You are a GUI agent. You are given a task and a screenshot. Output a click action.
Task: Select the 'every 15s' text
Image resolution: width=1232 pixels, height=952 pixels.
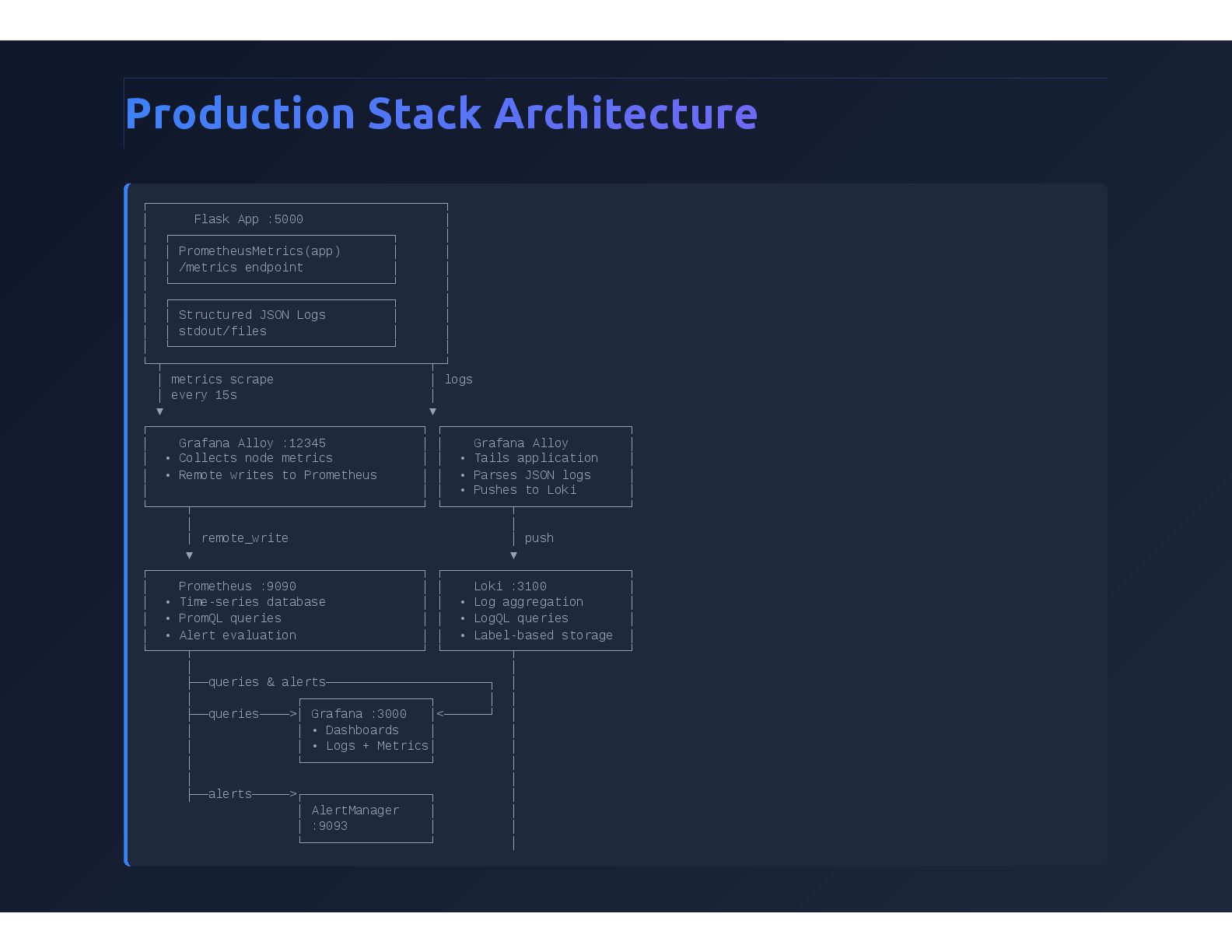(204, 395)
